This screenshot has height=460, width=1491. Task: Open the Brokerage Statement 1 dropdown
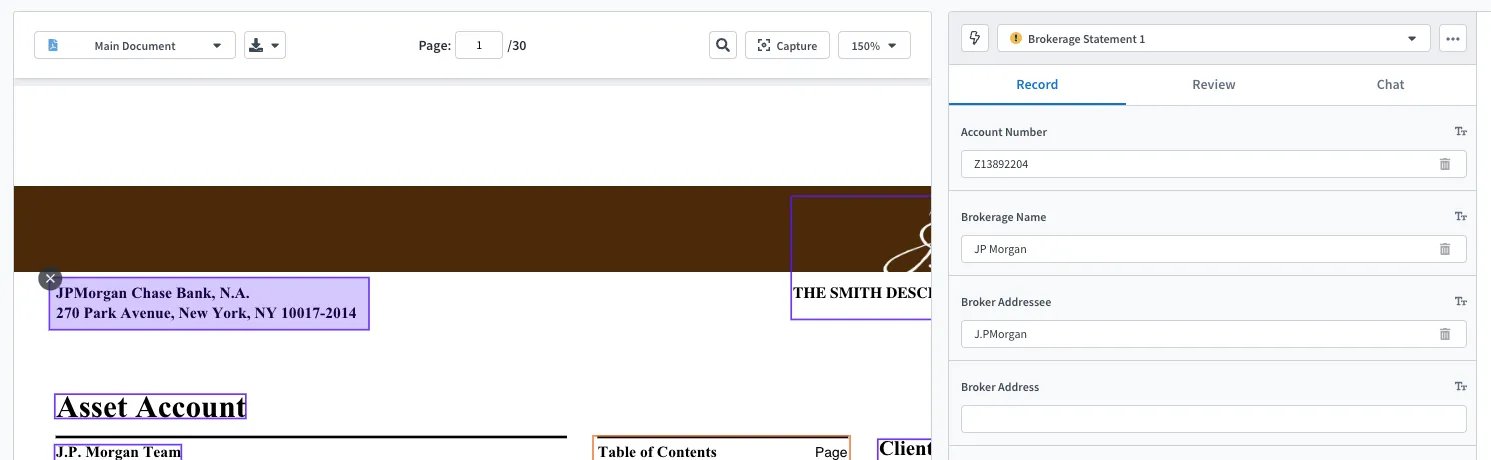click(1214, 38)
